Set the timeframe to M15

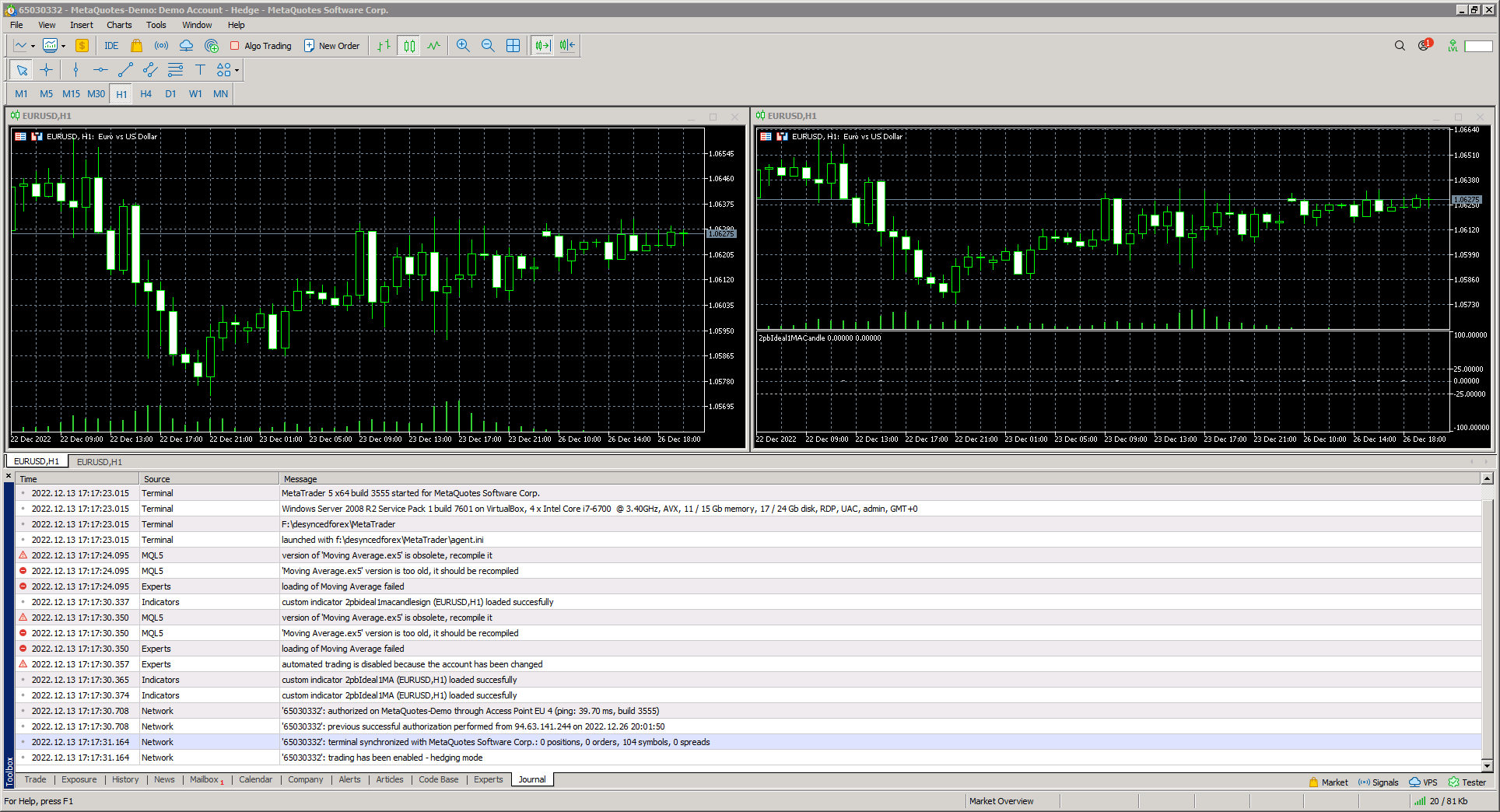[71, 94]
